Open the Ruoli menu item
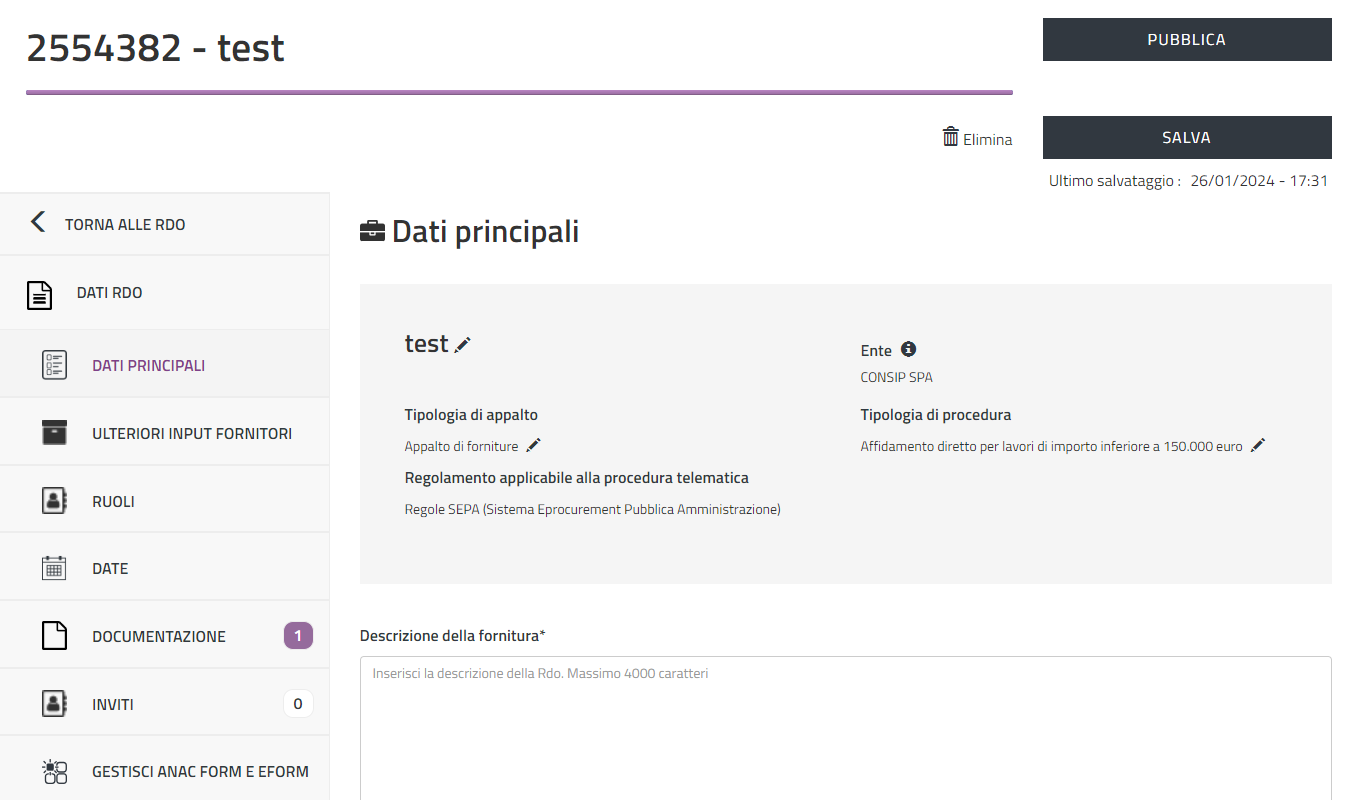The width and height of the screenshot is (1351, 800). point(113,502)
